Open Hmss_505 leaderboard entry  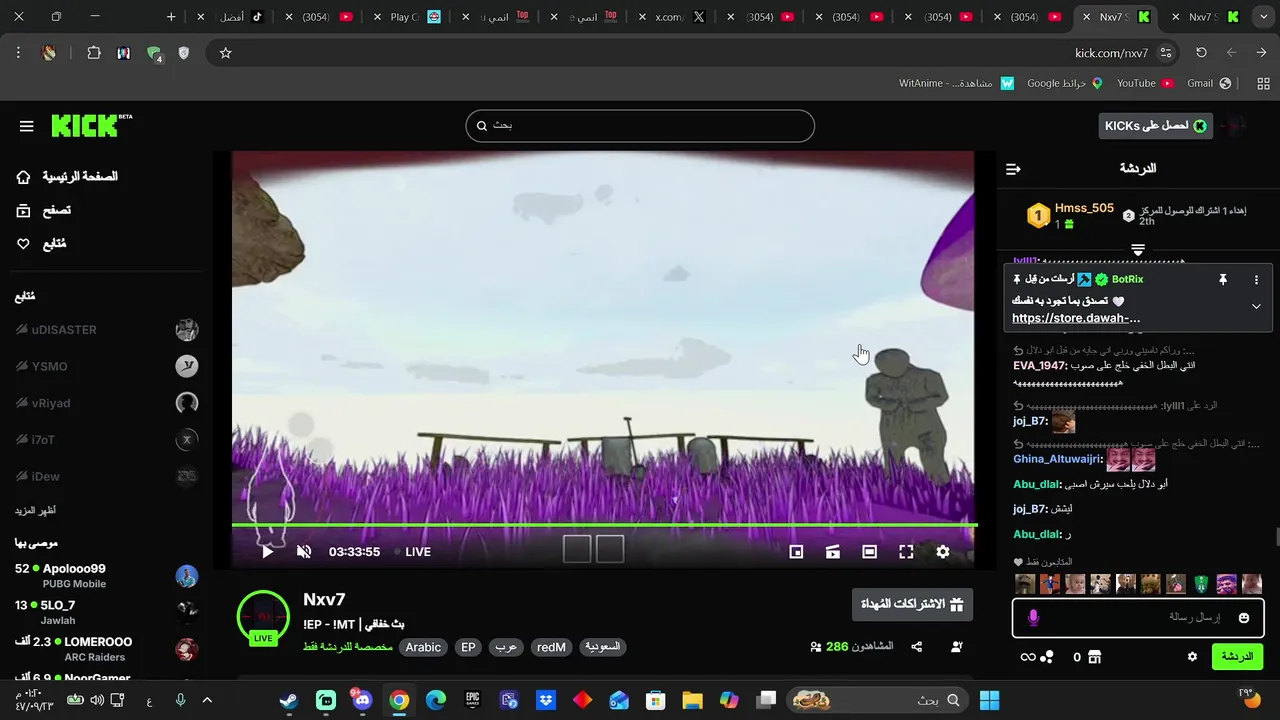[x=1071, y=215]
